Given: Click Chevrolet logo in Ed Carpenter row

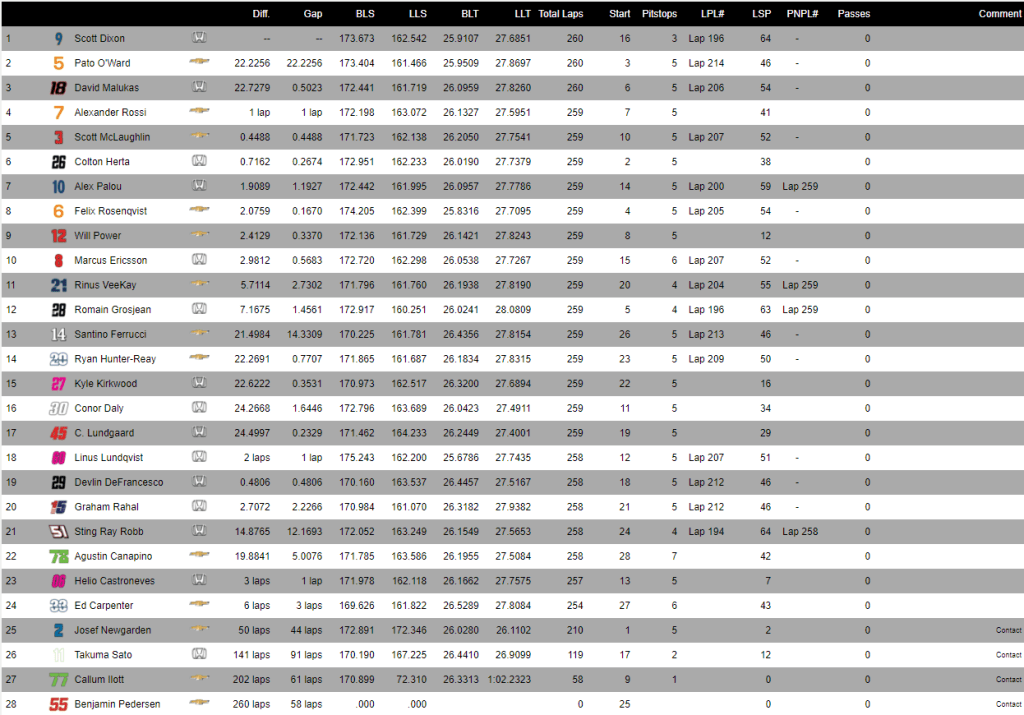Looking at the screenshot, I should pos(199,603).
